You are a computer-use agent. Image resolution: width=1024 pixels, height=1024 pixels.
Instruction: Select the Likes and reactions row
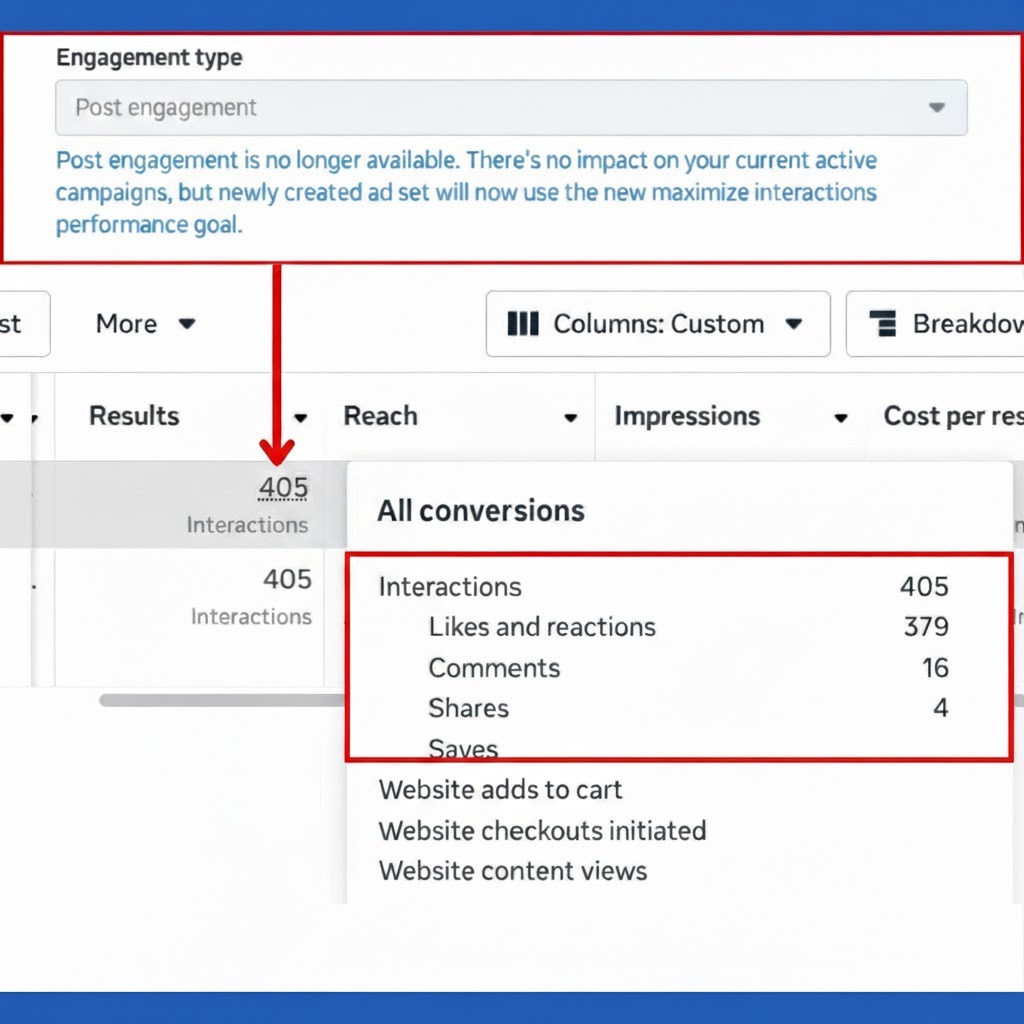[688, 627]
